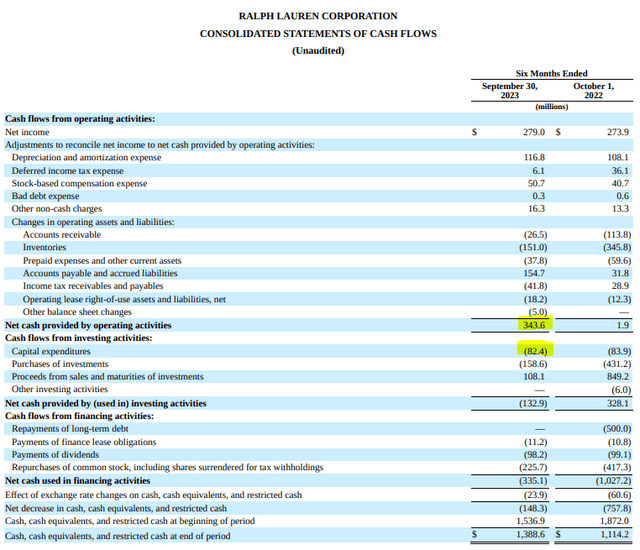Click the 'Payments of dividends' label
Screen dimensions: 640x550
pyautogui.click(x=56, y=455)
